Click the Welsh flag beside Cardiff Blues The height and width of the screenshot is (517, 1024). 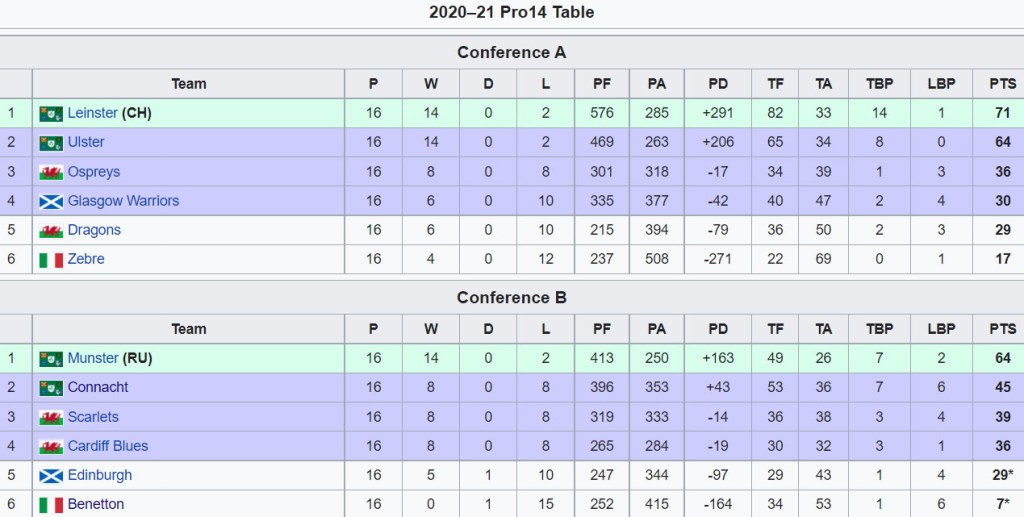tap(51, 447)
